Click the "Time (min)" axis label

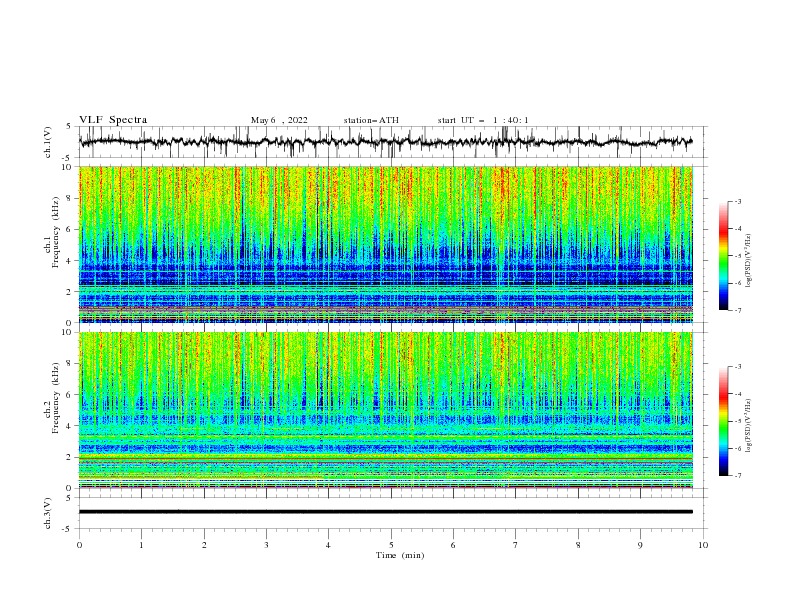400,555
